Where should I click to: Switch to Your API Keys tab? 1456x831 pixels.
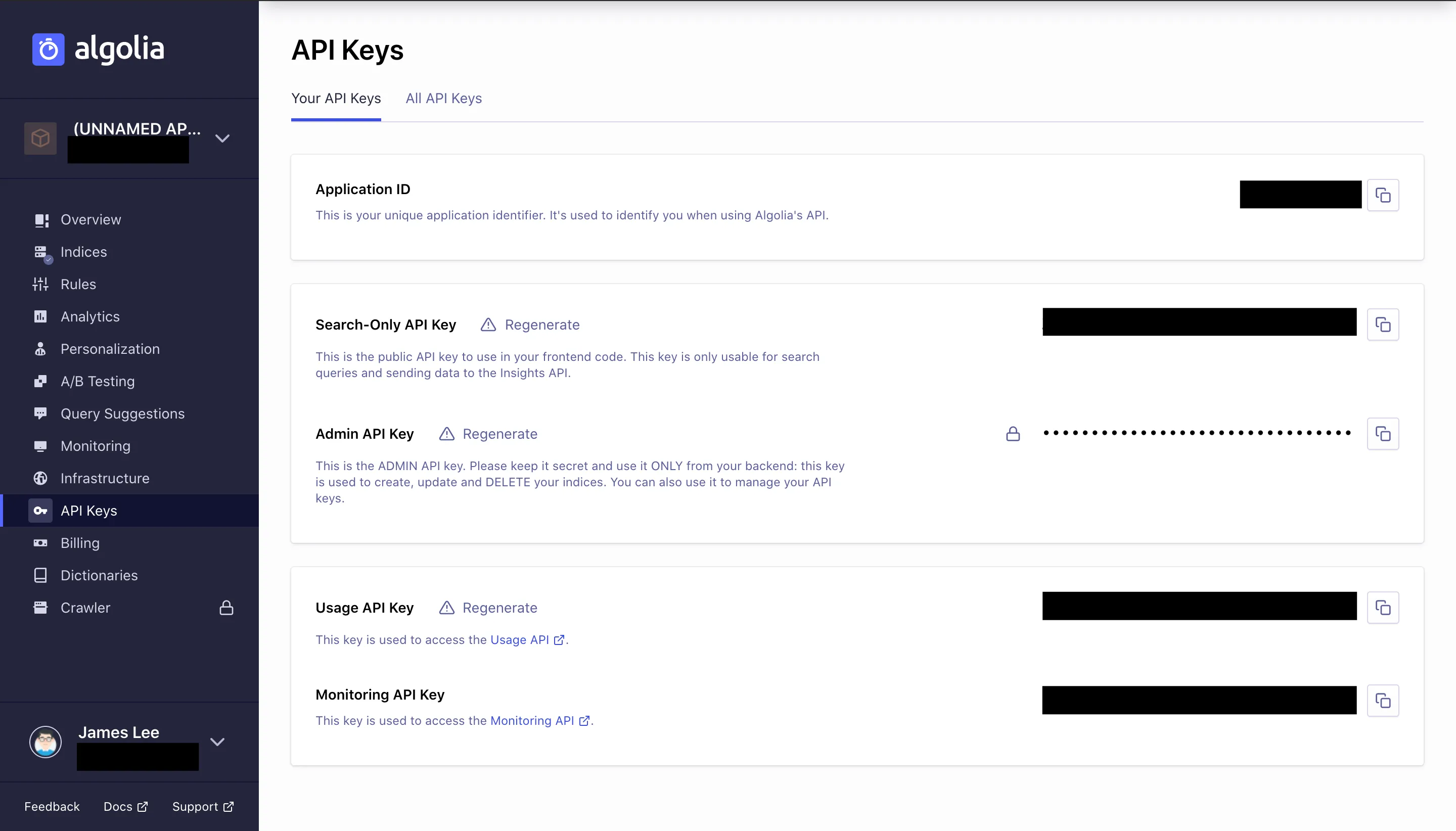336,99
